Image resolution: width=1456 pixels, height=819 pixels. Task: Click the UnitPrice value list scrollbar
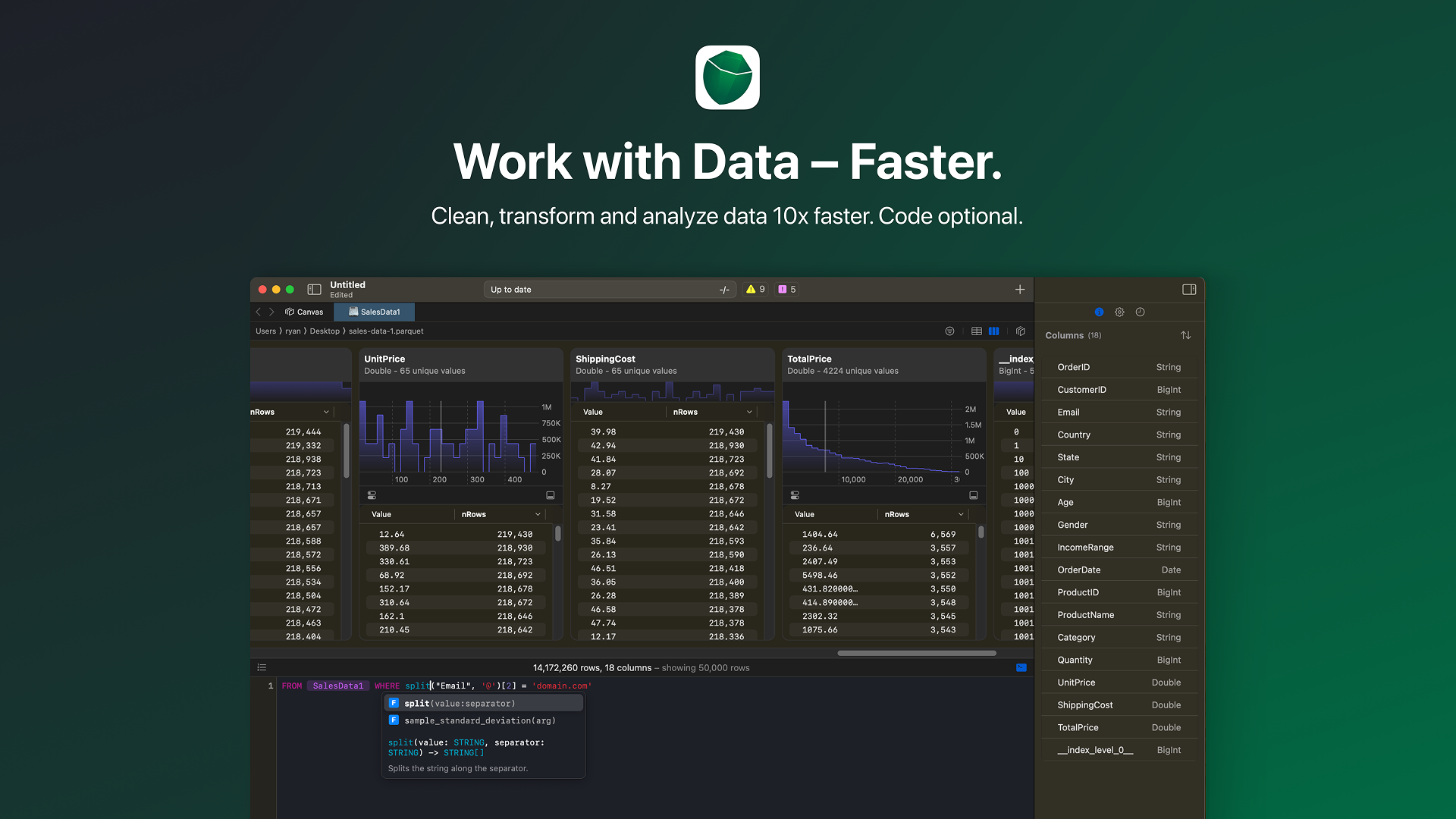click(x=558, y=534)
